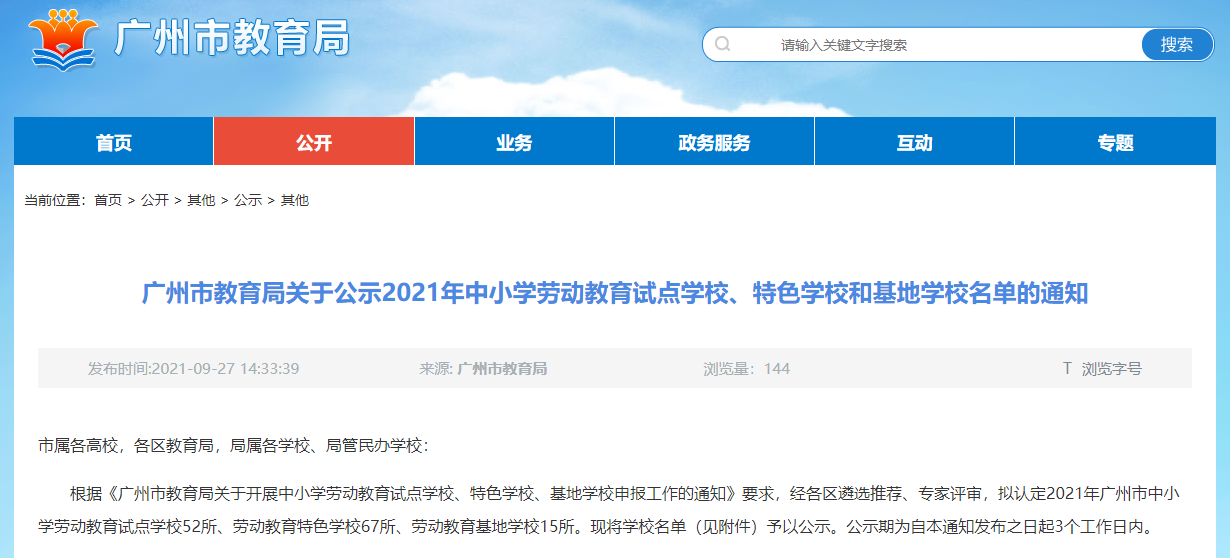Click the paragraph starting with 根据《广州市教育局
The image size is (1230, 558).
pos(611,508)
